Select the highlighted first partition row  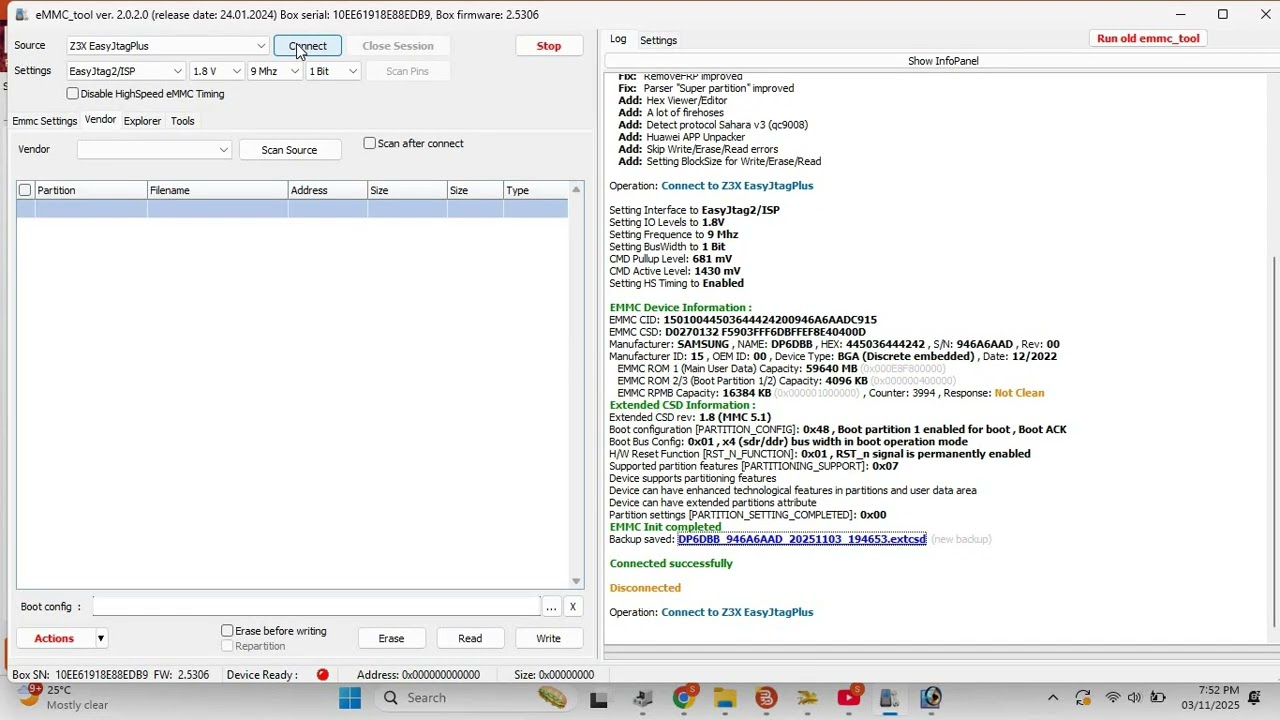point(292,208)
